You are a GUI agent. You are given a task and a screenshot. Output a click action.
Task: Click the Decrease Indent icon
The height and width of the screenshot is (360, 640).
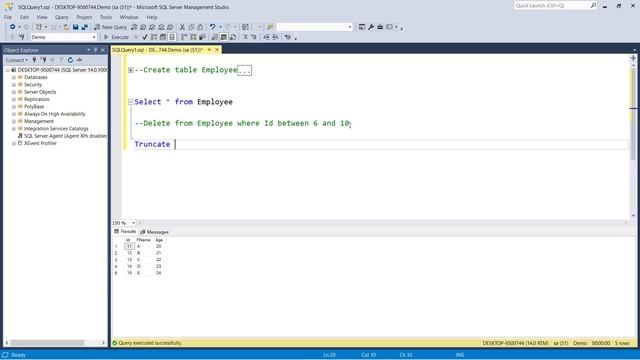pyautogui.click(x=266, y=37)
